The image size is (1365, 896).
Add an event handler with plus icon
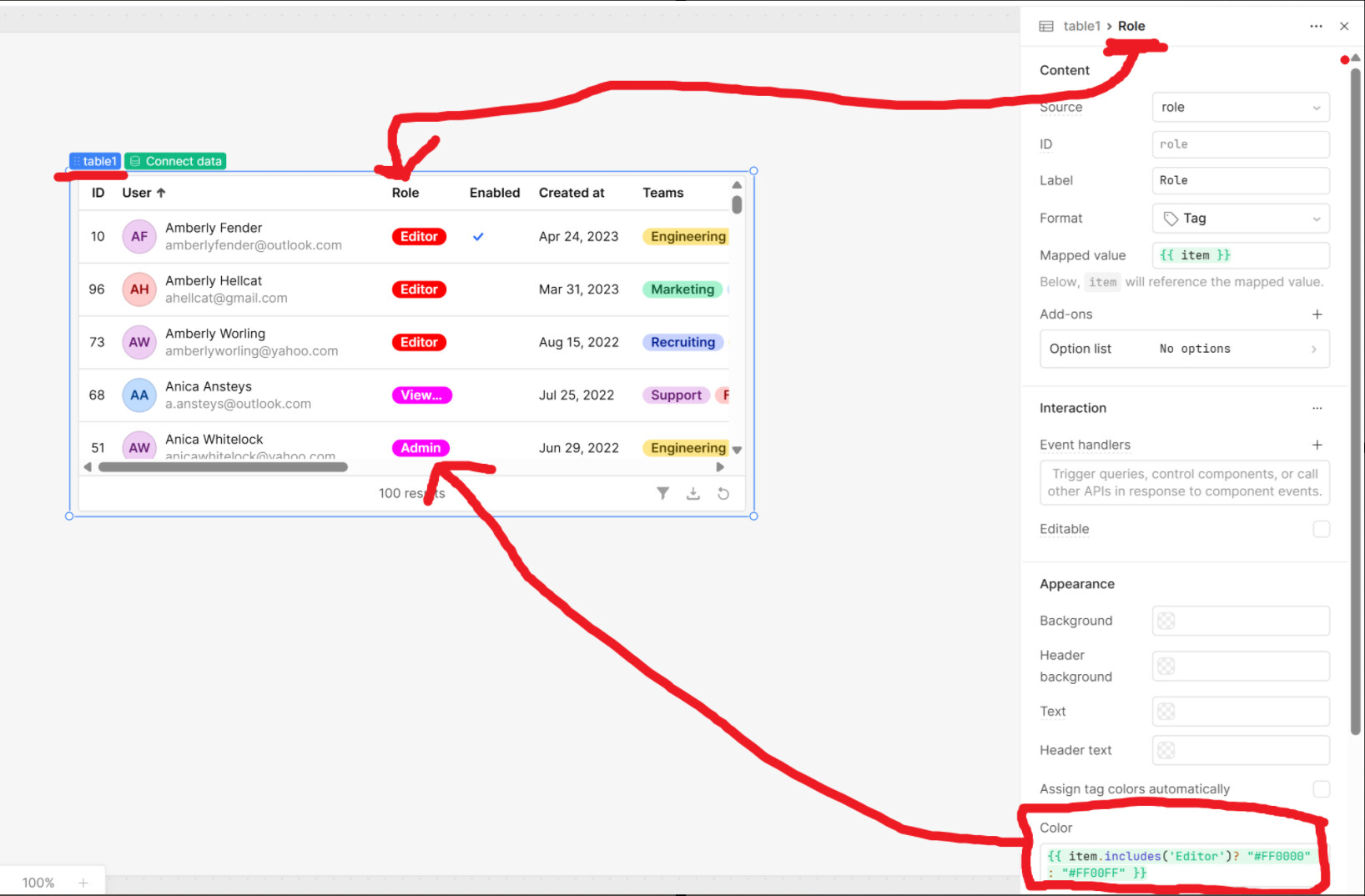[1317, 445]
